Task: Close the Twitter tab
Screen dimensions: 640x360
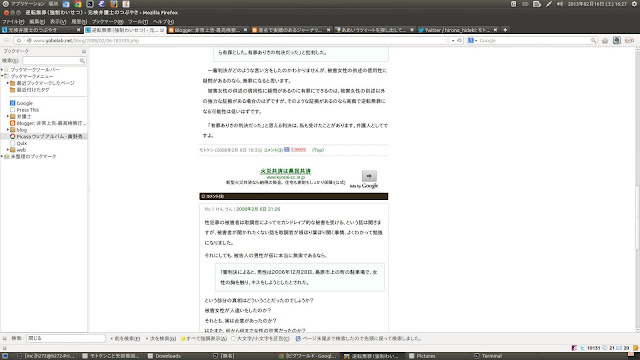Action: 495,30
